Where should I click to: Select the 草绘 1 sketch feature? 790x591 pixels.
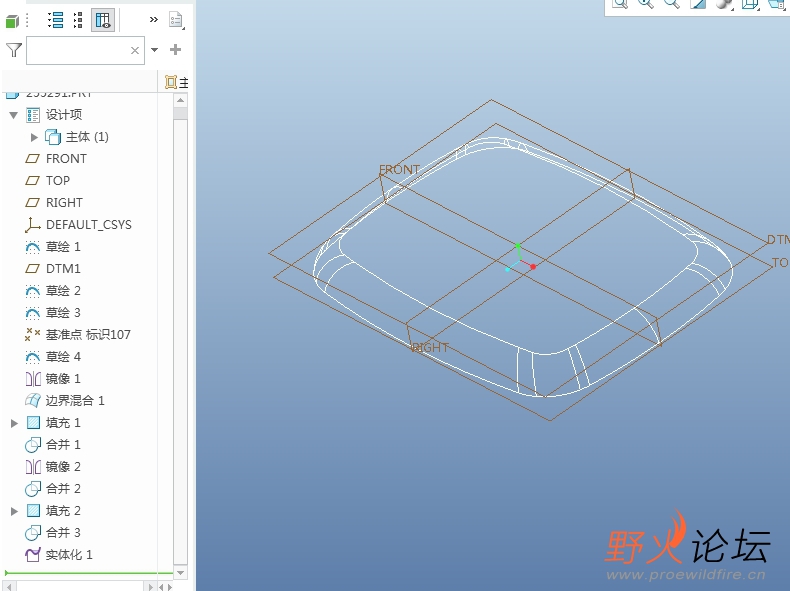pos(53,247)
